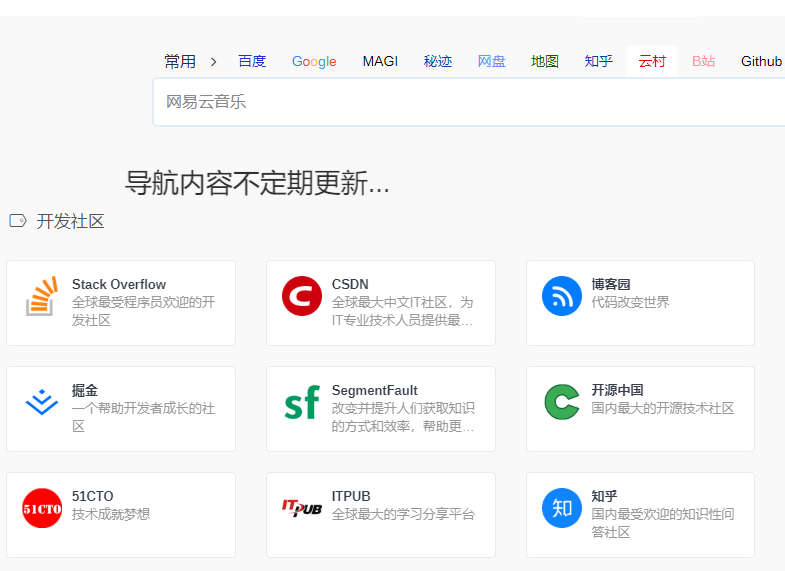
Task: Click the CSDN description starting 全球最大中文IT社区
Action: pos(403,311)
